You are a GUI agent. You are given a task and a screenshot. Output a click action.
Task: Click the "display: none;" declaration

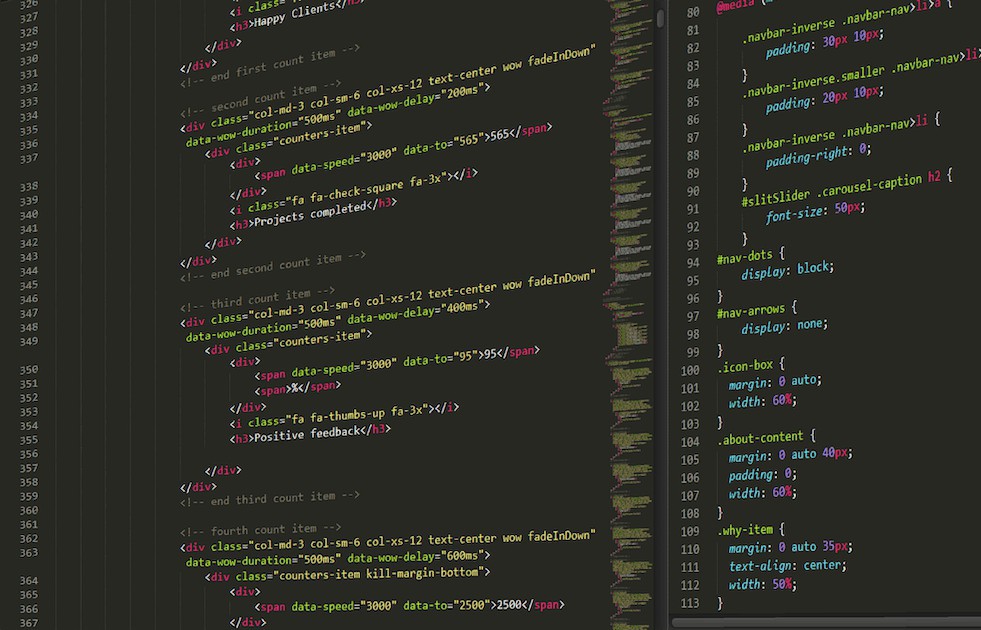click(785, 326)
